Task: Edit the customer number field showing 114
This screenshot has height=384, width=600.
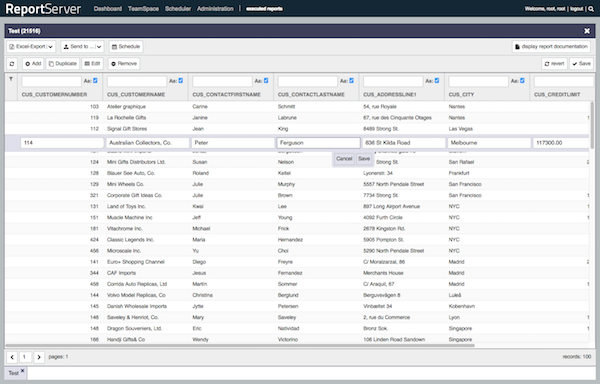Action: (62, 143)
